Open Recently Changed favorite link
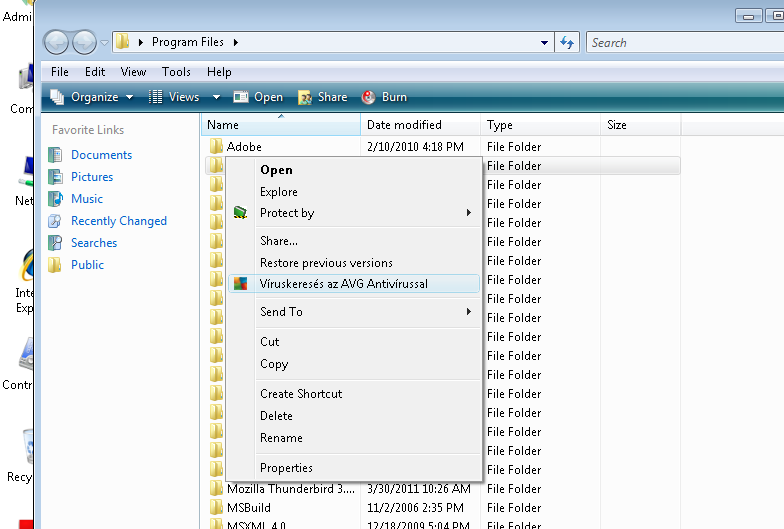Image resolution: width=784 pixels, height=529 pixels. (119, 221)
